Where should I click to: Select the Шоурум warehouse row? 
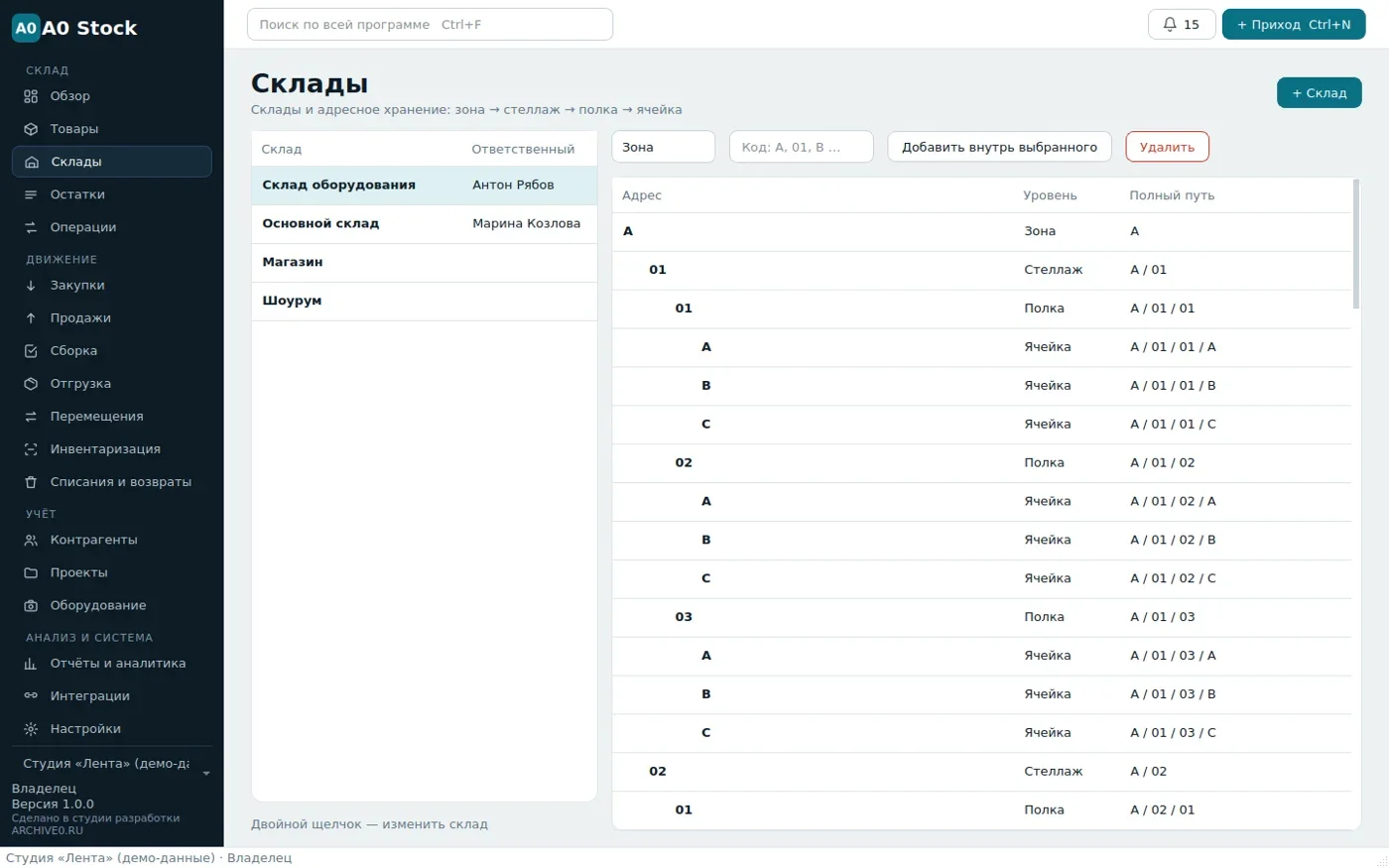425,302
